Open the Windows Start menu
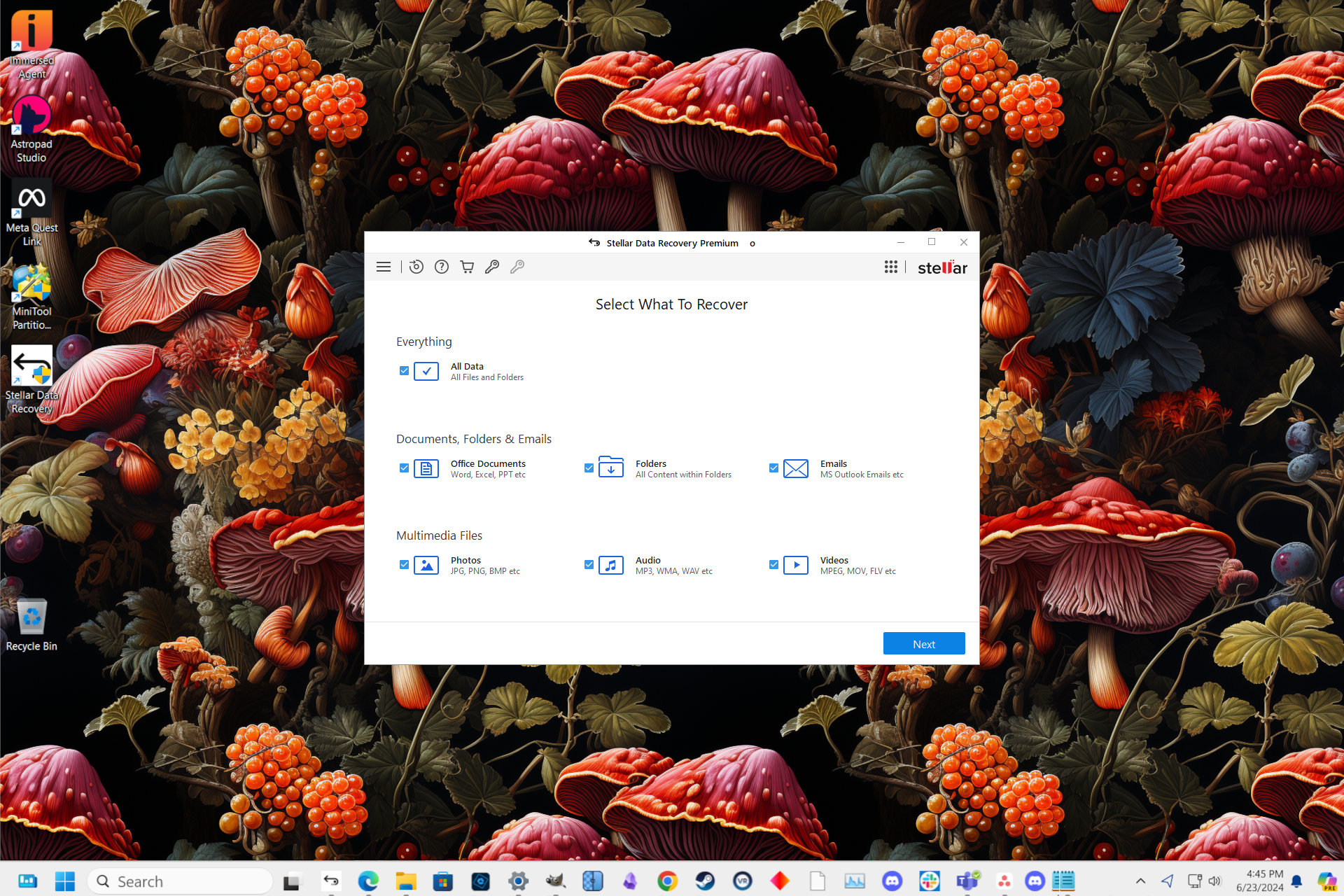This screenshot has height=896, width=1344. [x=65, y=881]
